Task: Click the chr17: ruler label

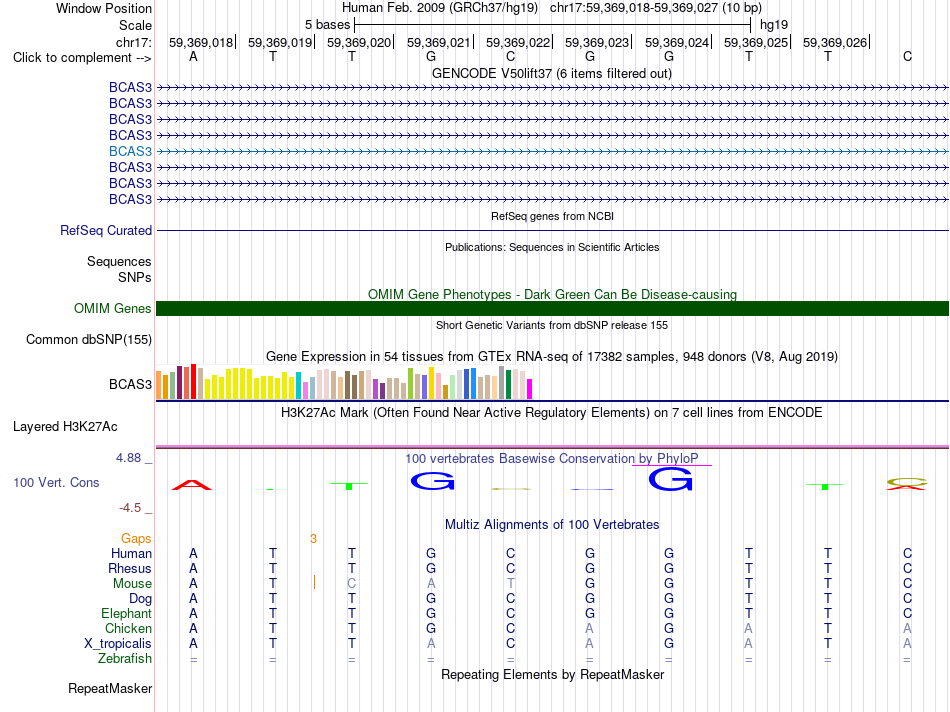Action: (134, 42)
